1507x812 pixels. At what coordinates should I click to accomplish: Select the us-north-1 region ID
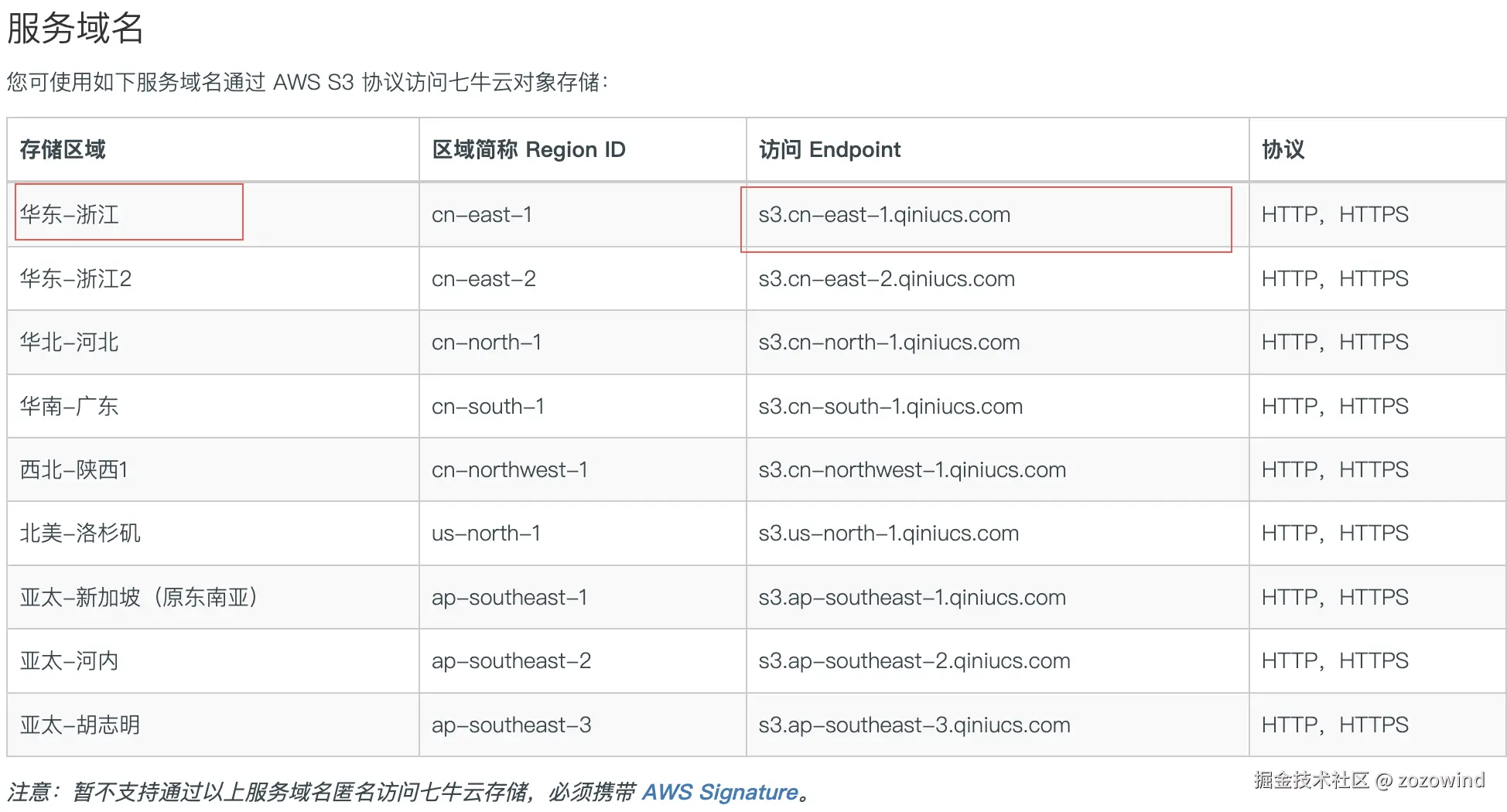coord(486,533)
